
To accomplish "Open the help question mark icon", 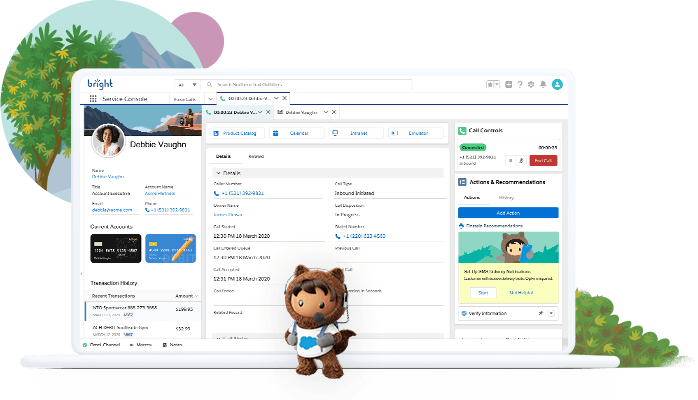I will pos(520,84).
